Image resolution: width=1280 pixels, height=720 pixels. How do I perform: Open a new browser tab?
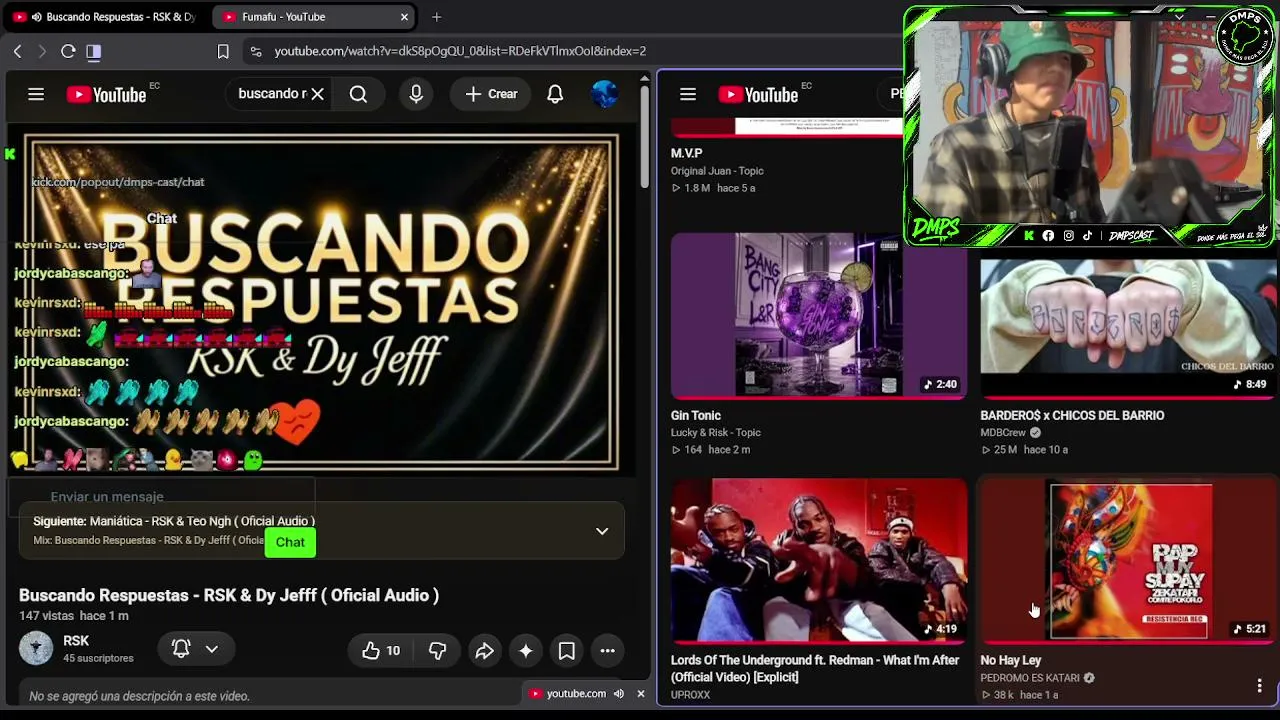436,17
